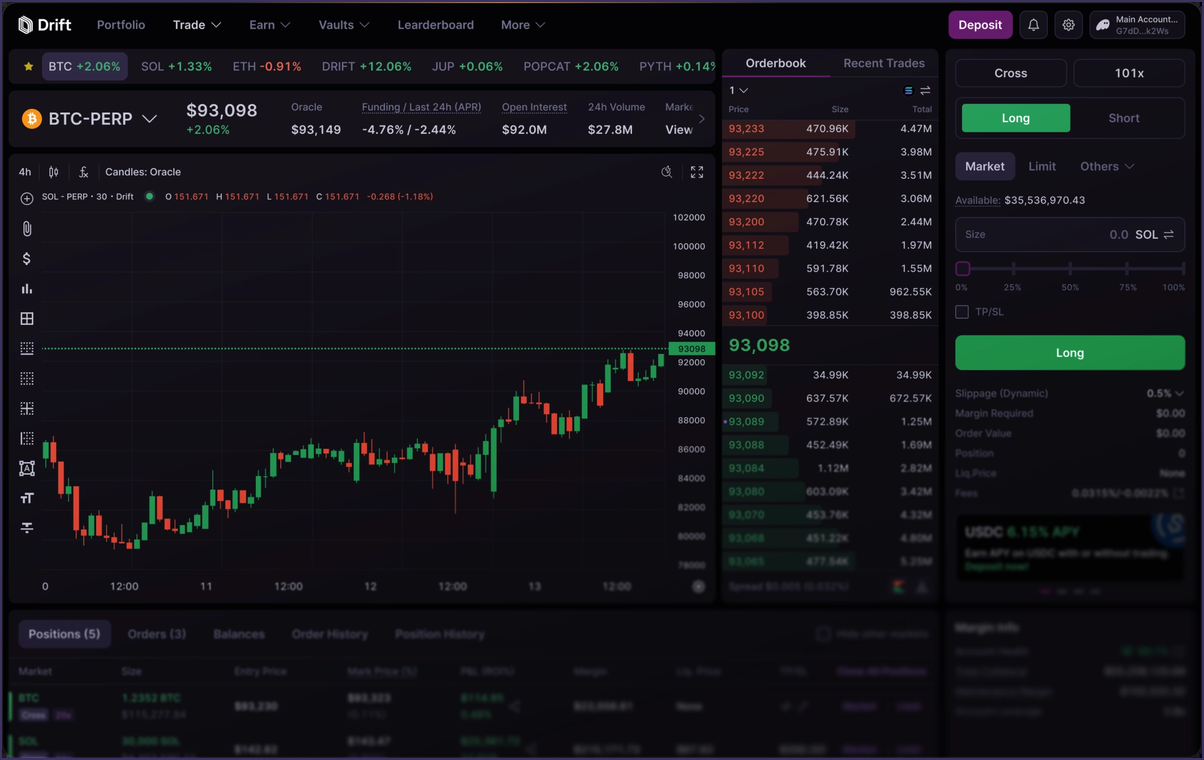Select ETH -0.91% ticker

pyautogui.click(x=267, y=67)
